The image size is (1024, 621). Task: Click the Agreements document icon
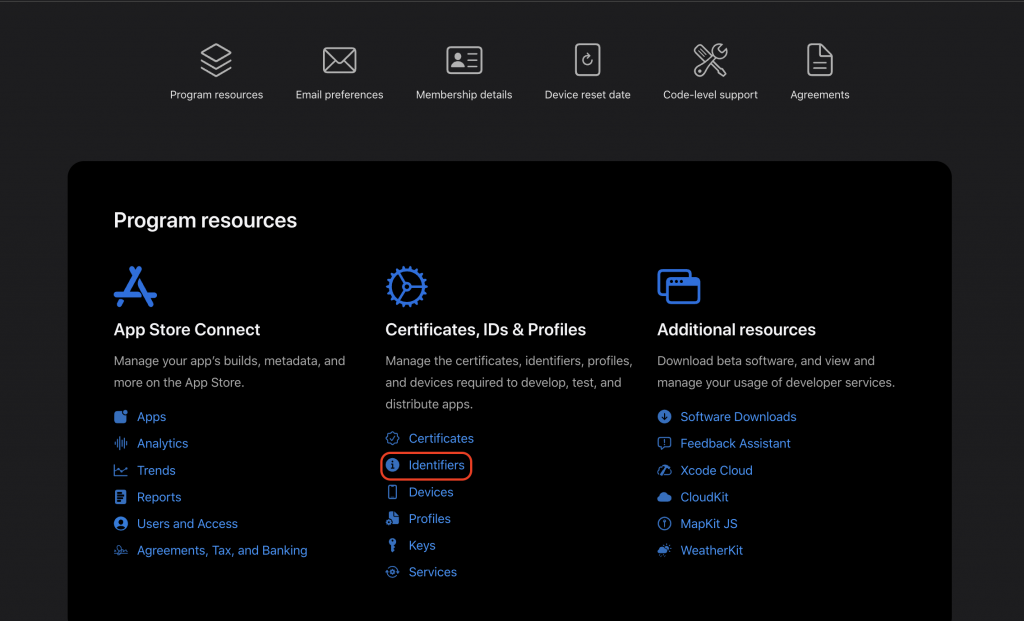820,60
